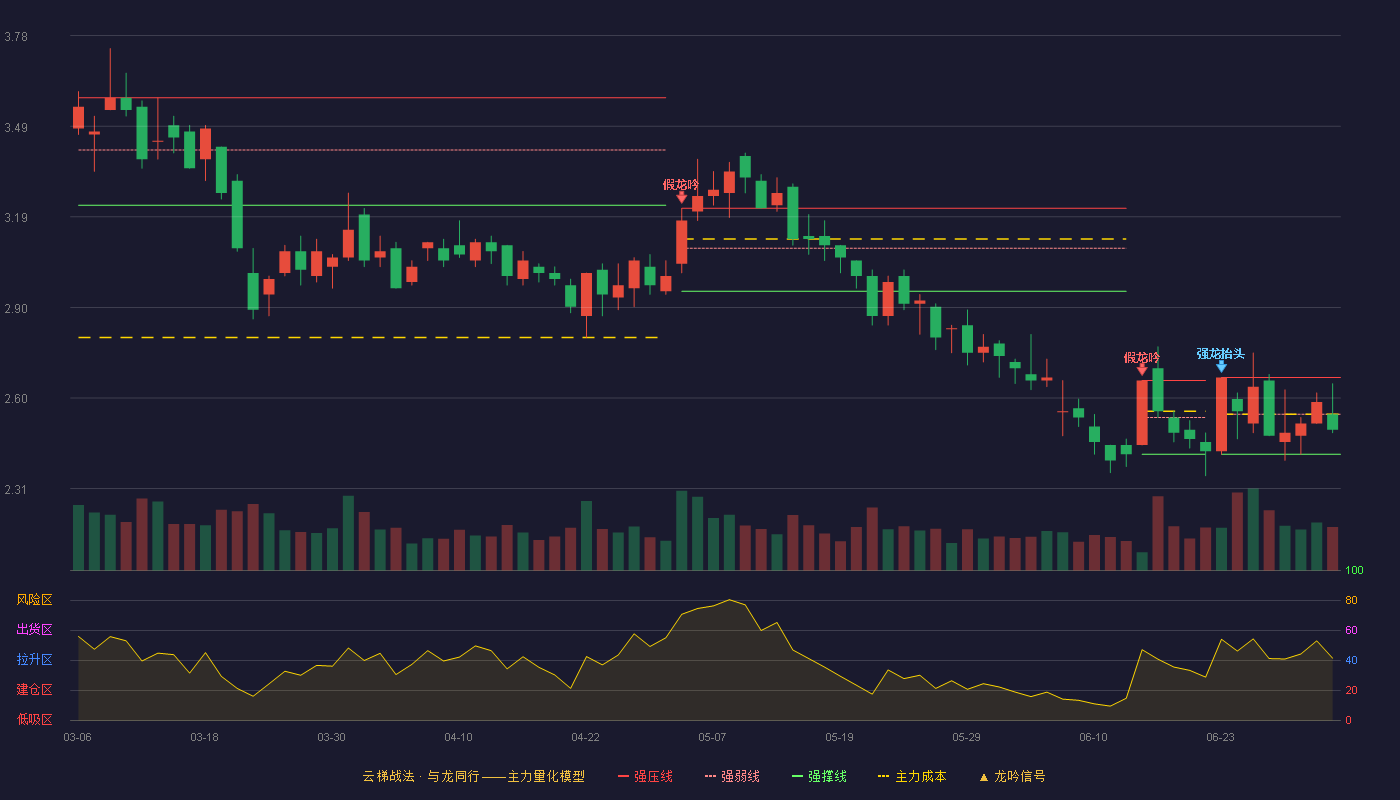This screenshot has width=1400, height=800.
Task: Click the 3.78 price axis label
Action: 16,37
